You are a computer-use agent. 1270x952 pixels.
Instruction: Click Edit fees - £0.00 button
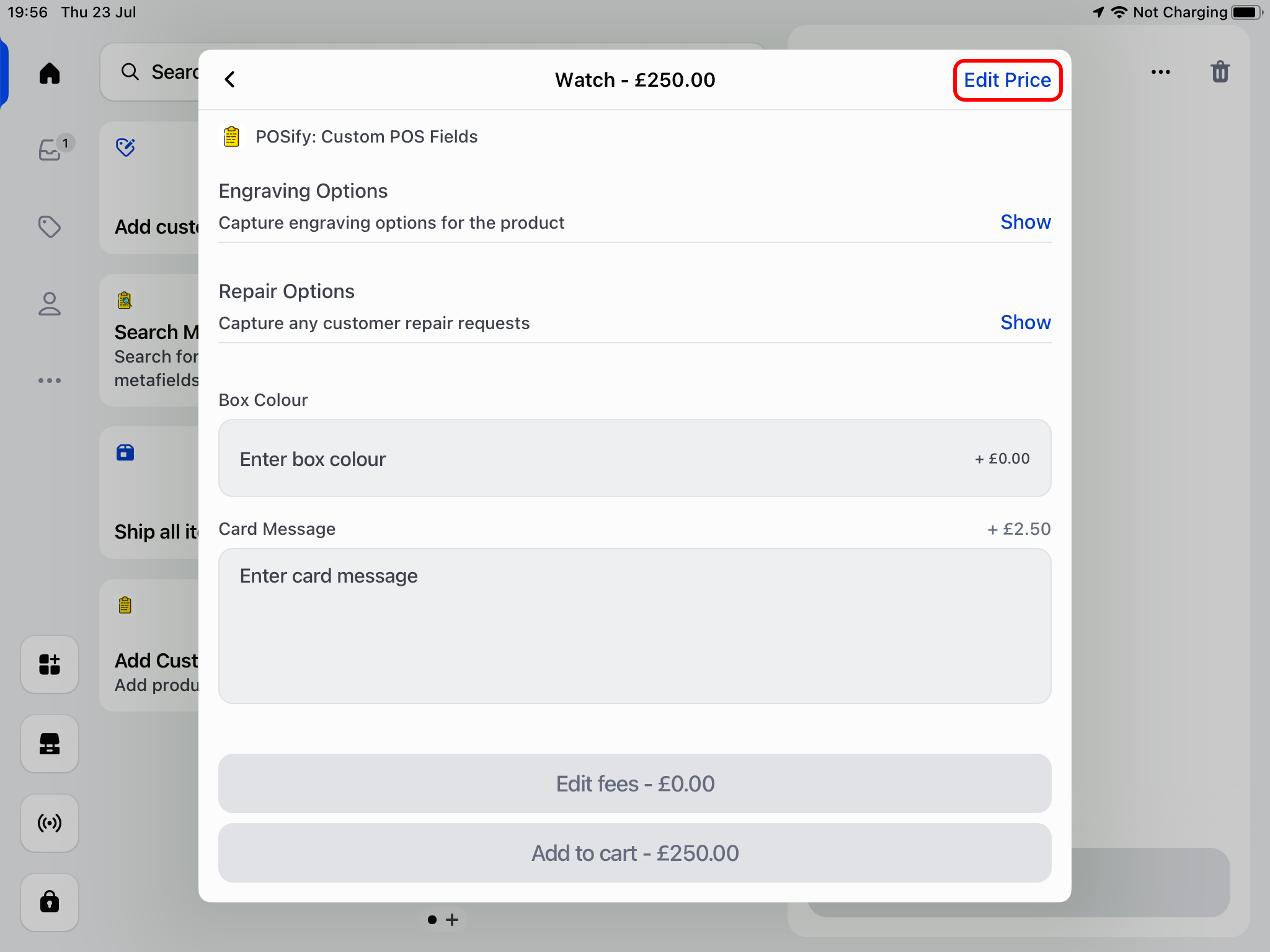tap(635, 783)
